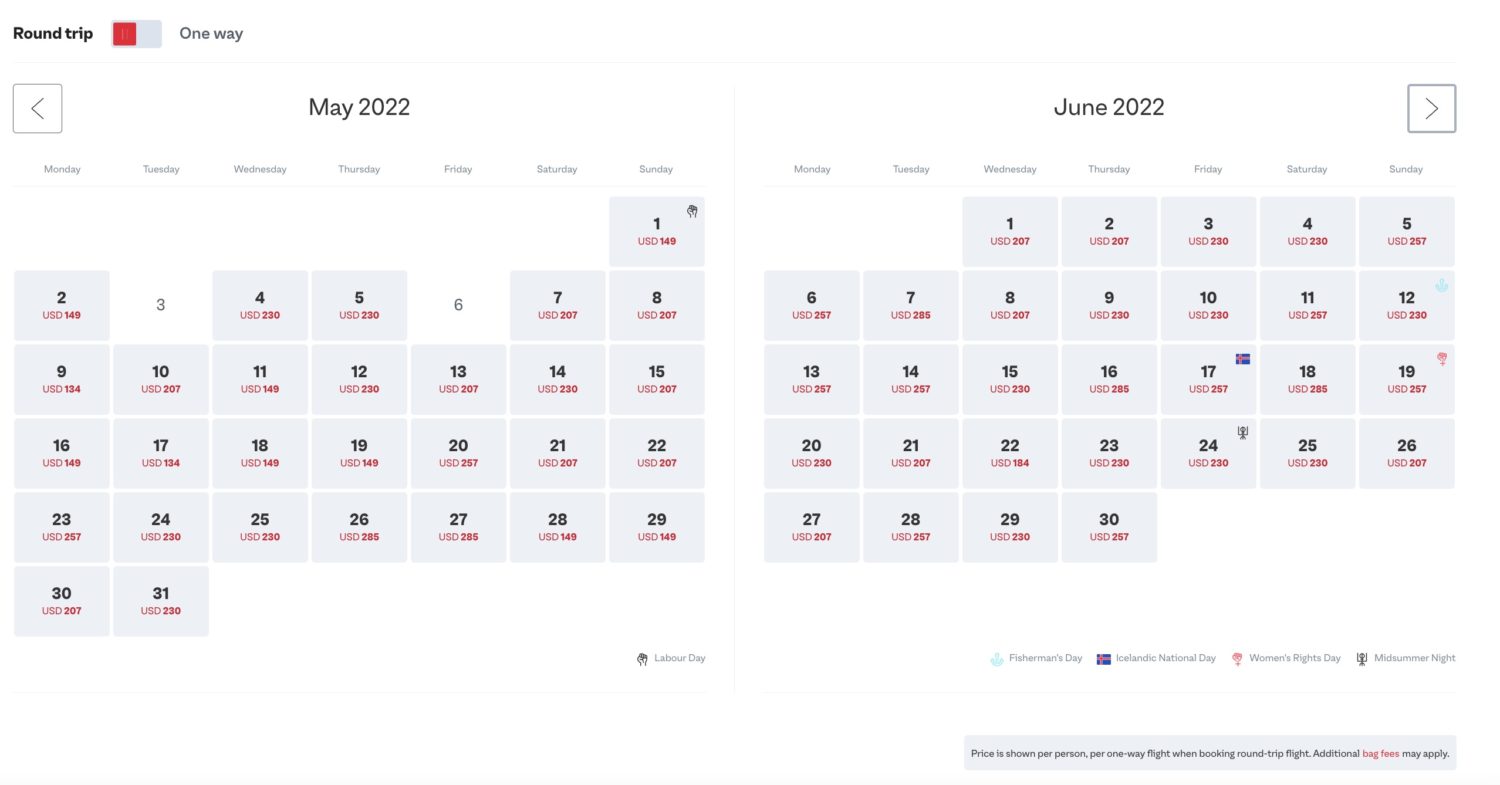Pick May 31 as departure date
The width and height of the screenshot is (1500, 785).
tap(161, 601)
